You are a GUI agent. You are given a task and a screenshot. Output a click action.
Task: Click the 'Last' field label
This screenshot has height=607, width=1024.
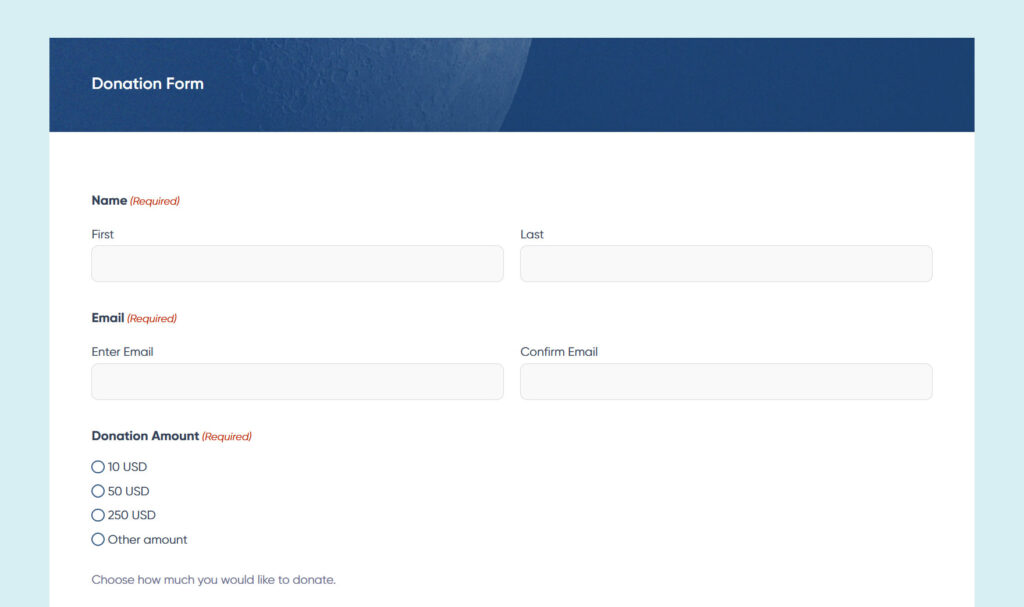[531, 234]
